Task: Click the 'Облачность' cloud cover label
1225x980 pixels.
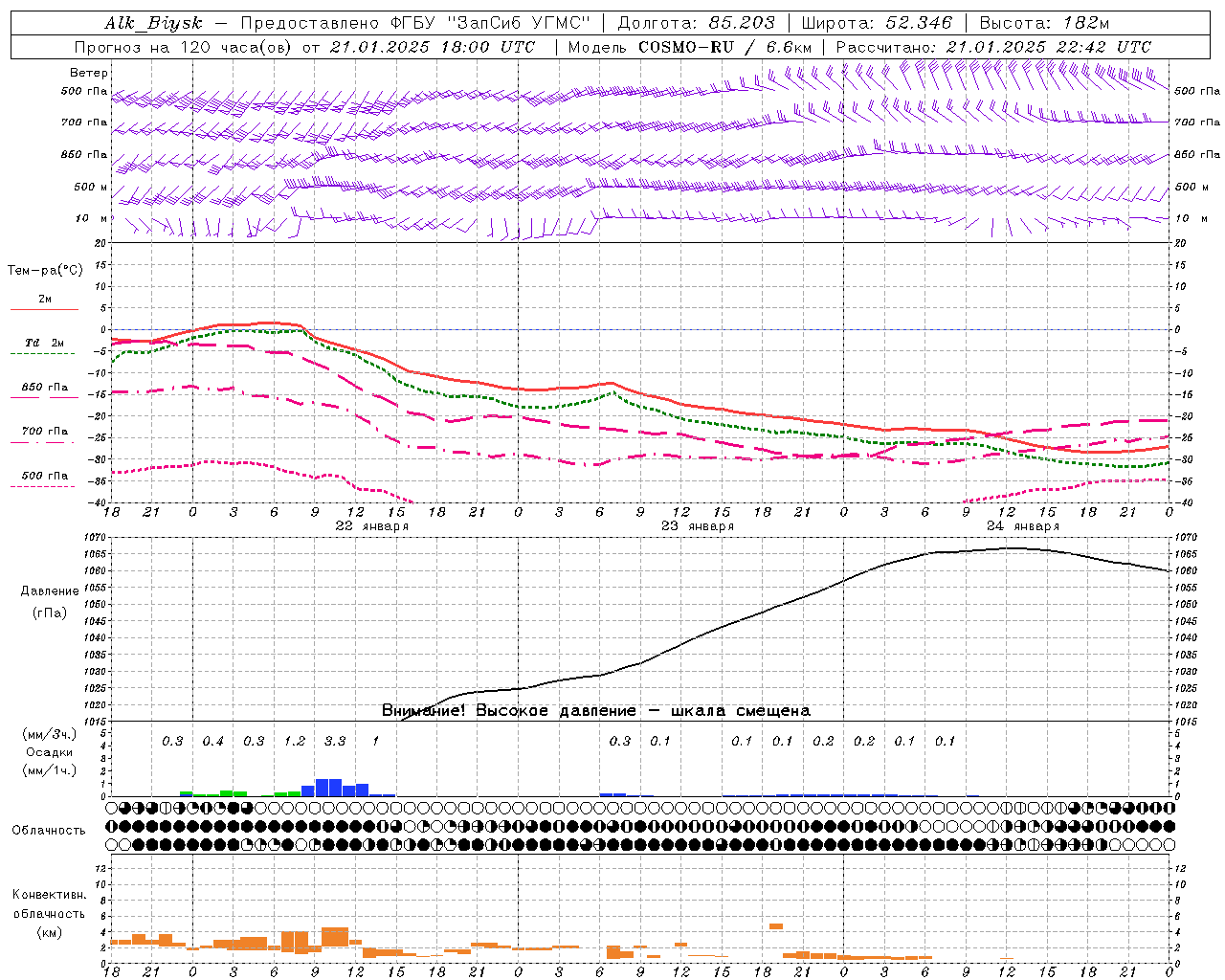Action: (49, 831)
